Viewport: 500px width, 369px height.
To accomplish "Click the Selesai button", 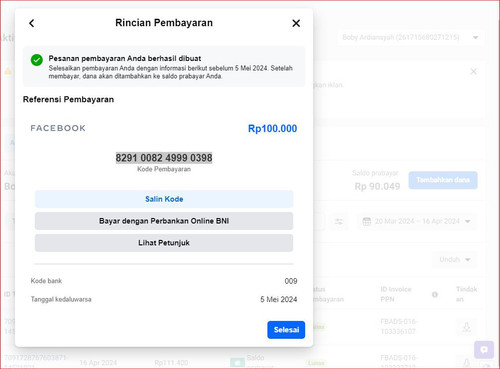I will (x=286, y=330).
